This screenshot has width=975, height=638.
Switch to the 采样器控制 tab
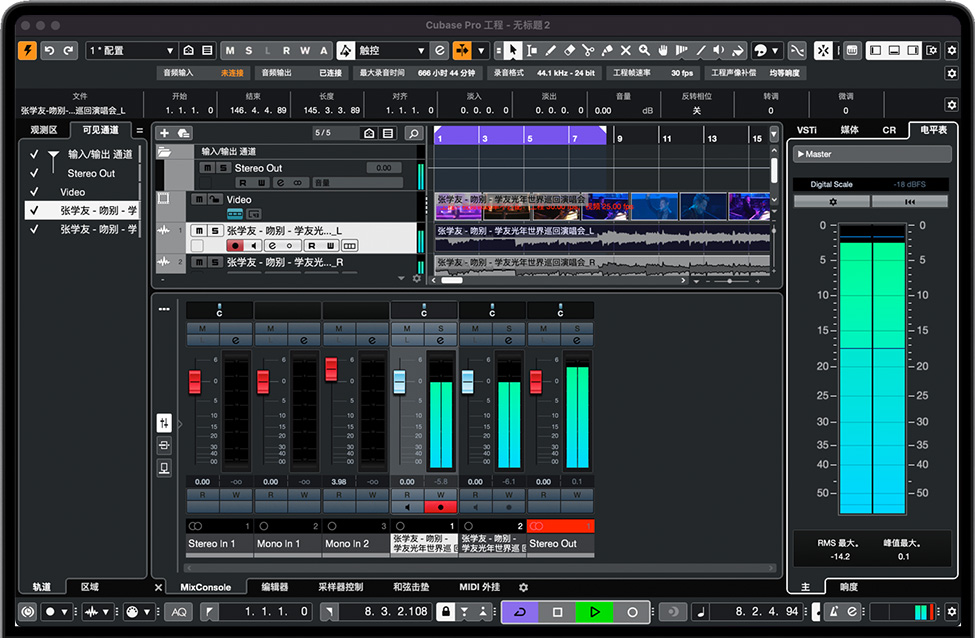[x=340, y=587]
